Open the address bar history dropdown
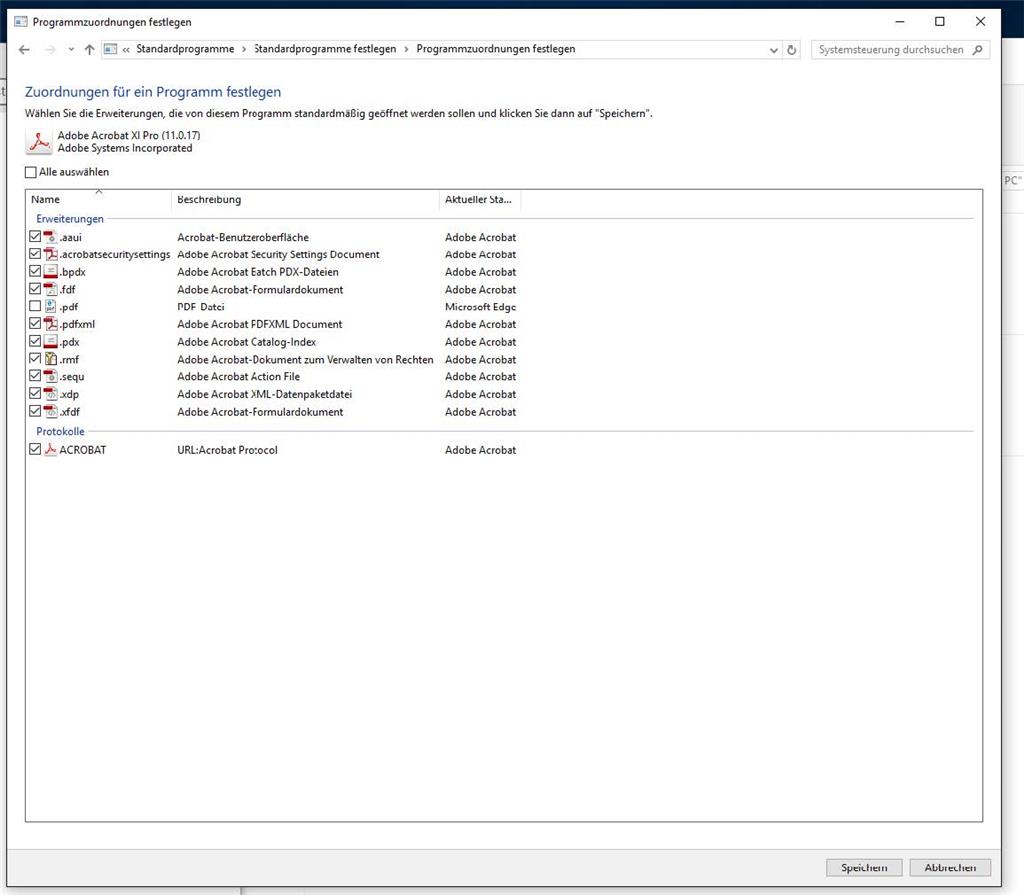1024x895 pixels. (773, 50)
